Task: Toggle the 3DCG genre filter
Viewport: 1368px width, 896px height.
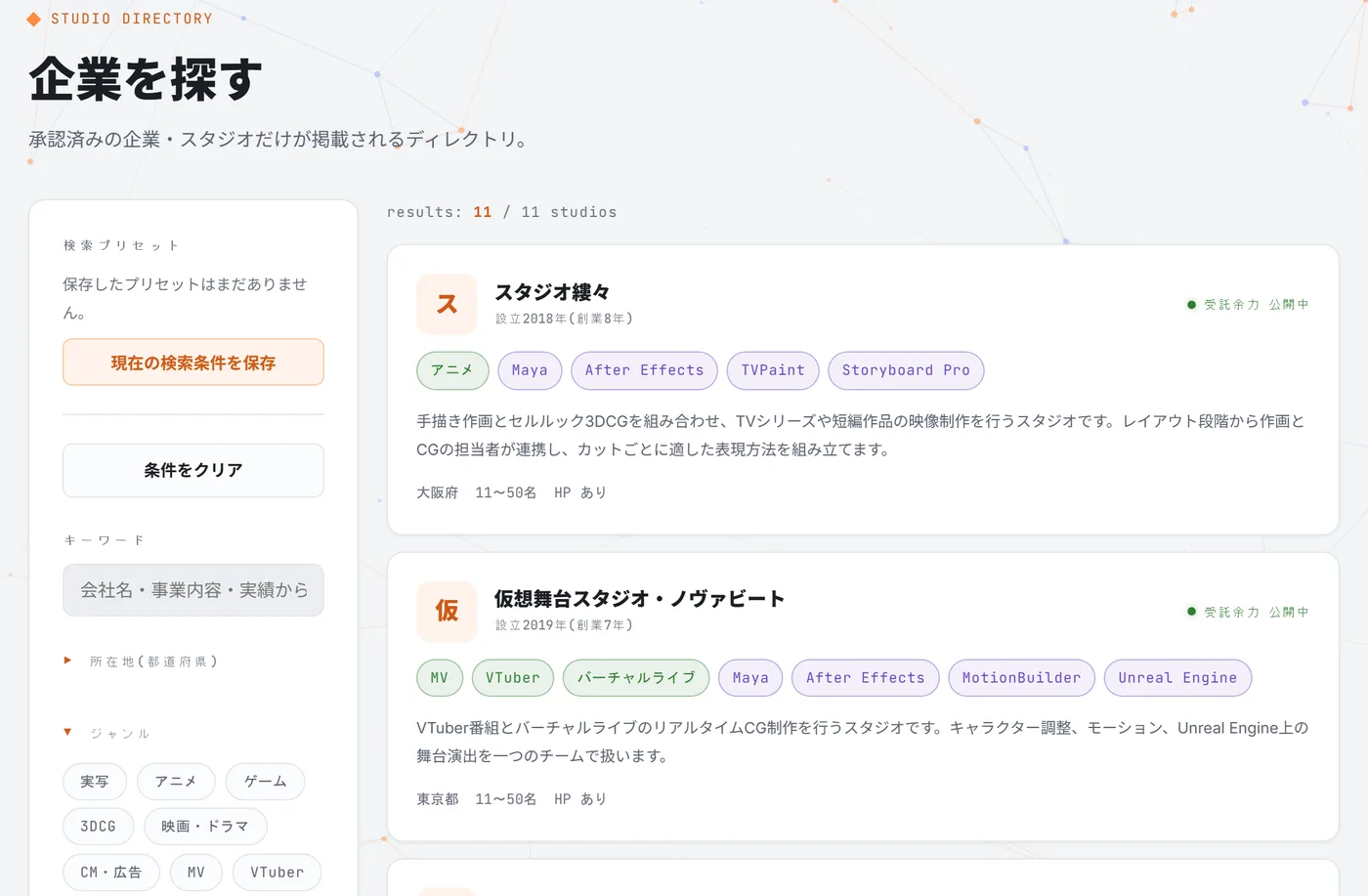Action: [x=98, y=827]
